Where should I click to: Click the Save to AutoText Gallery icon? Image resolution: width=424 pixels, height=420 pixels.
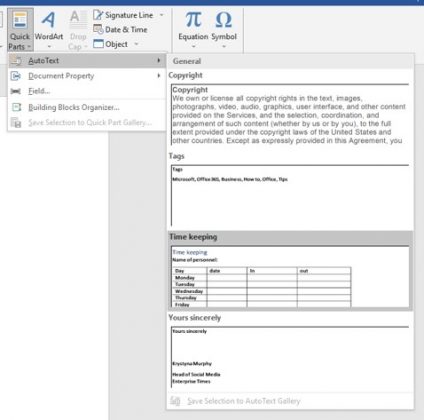[x=175, y=401]
